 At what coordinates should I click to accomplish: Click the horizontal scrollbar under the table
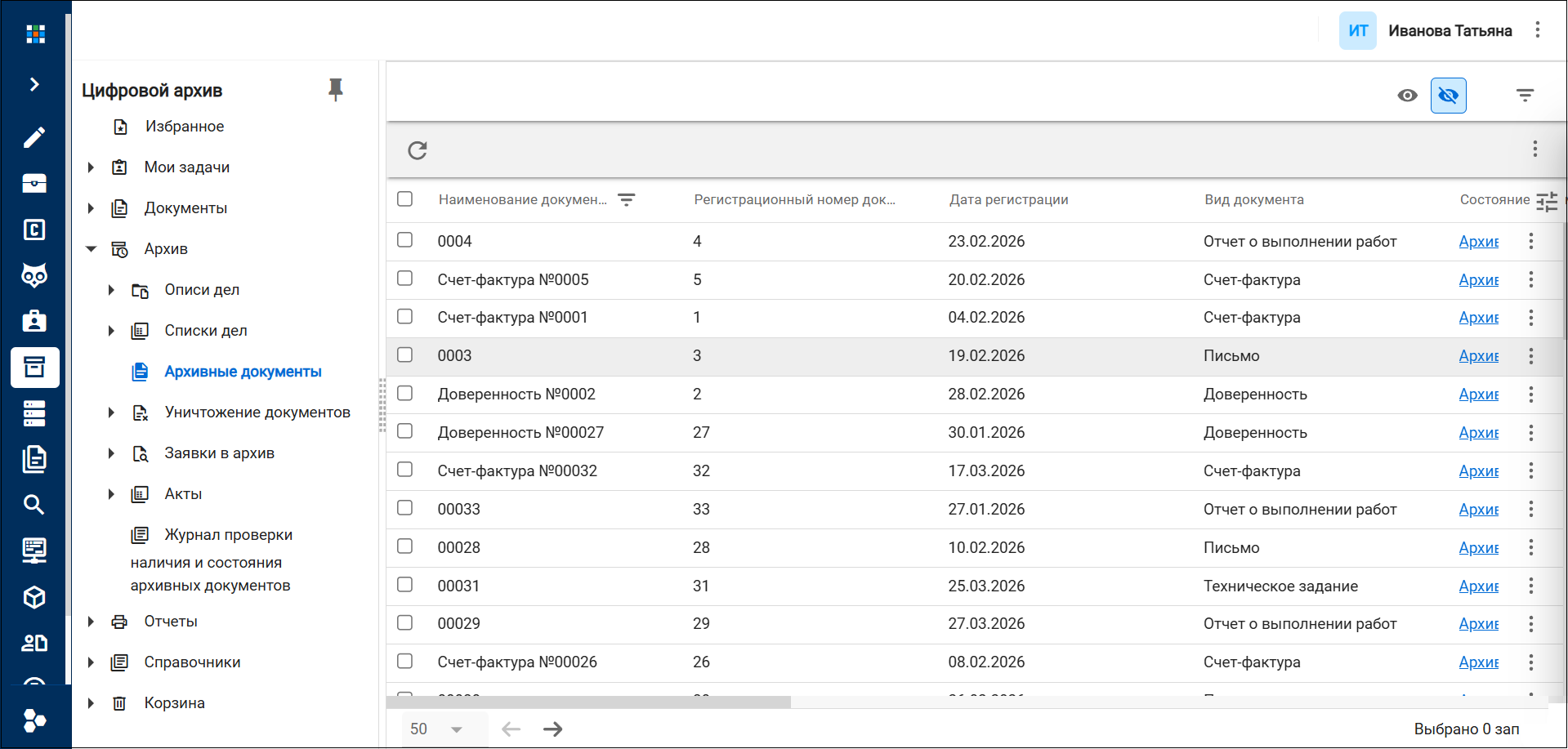tap(588, 702)
